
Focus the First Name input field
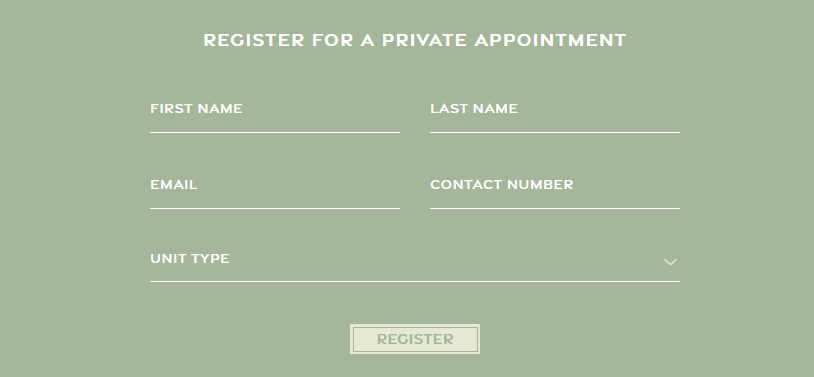[x=275, y=113]
